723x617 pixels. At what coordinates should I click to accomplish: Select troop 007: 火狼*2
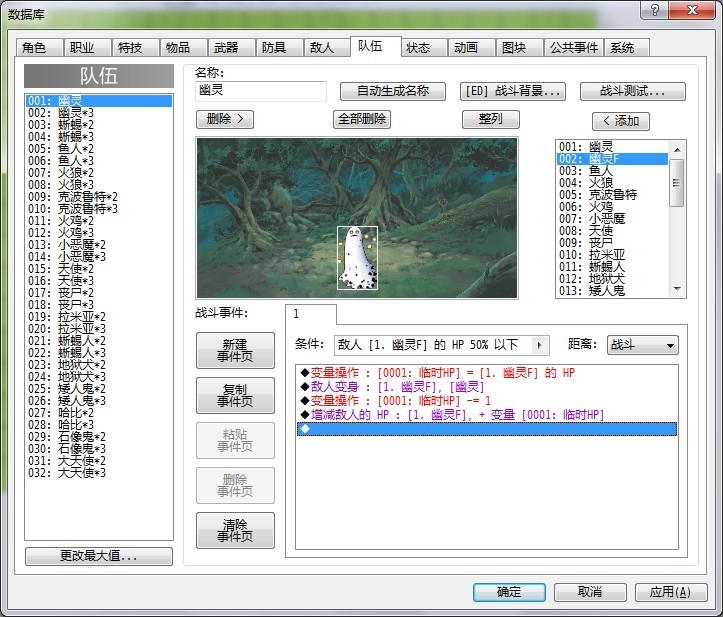[x=99, y=173]
